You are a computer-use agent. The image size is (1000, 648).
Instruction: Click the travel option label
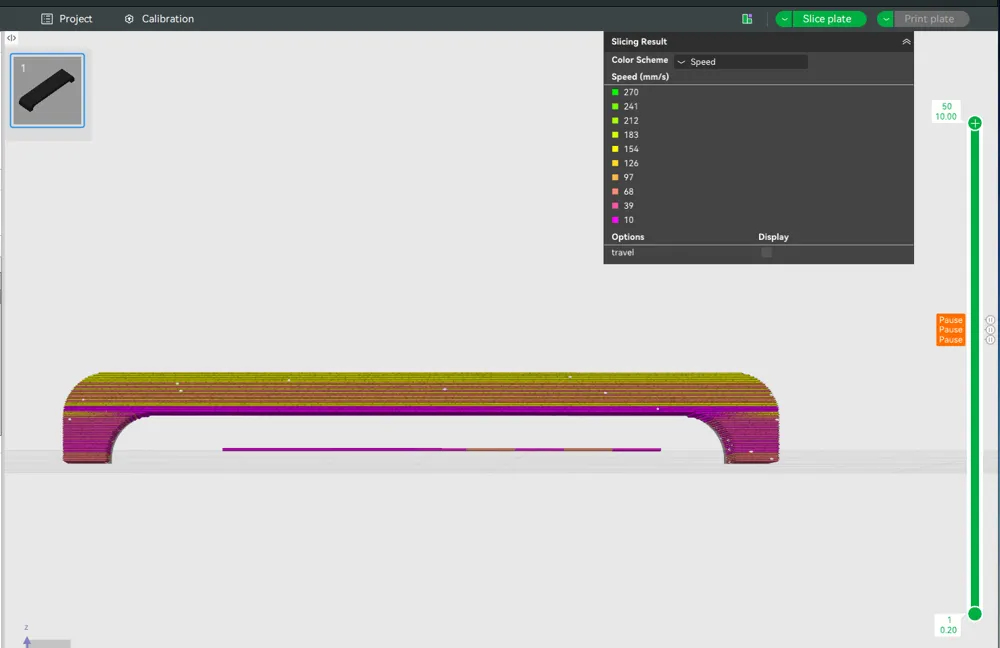622,253
